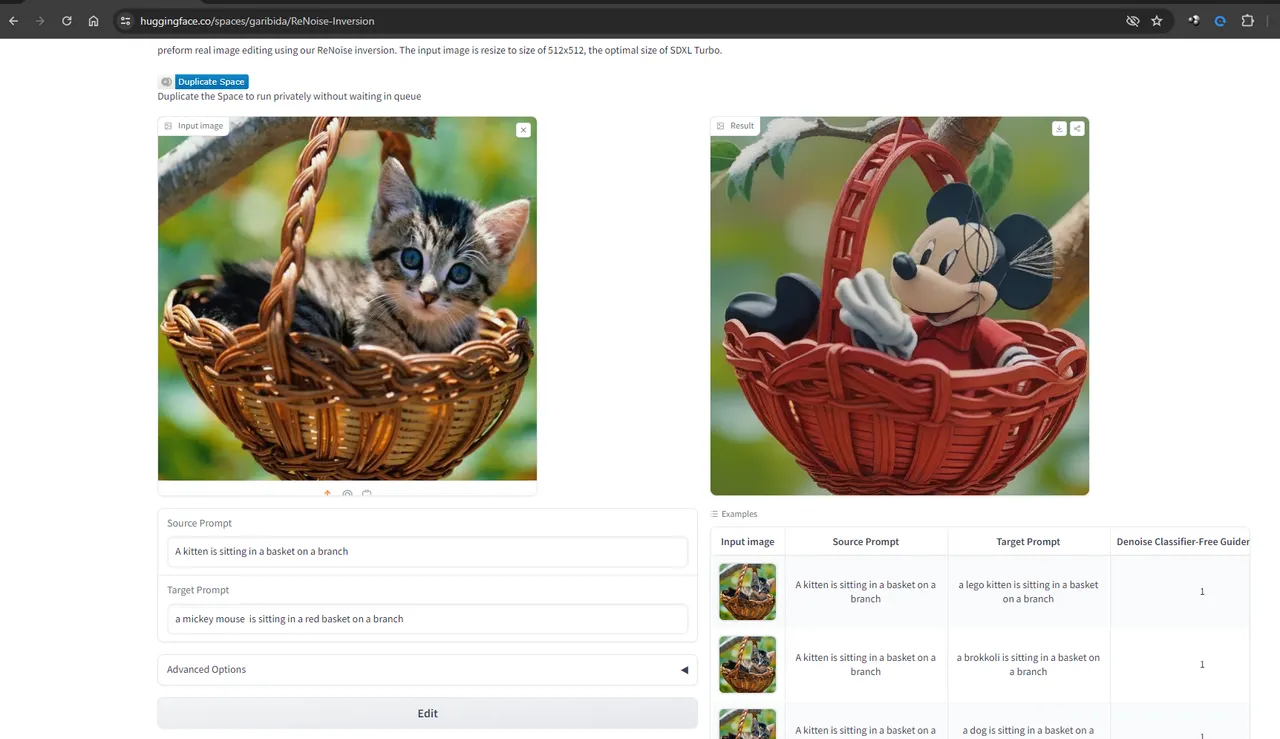
Task: Click the extension icon left of swirl
Action: click(1193, 20)
